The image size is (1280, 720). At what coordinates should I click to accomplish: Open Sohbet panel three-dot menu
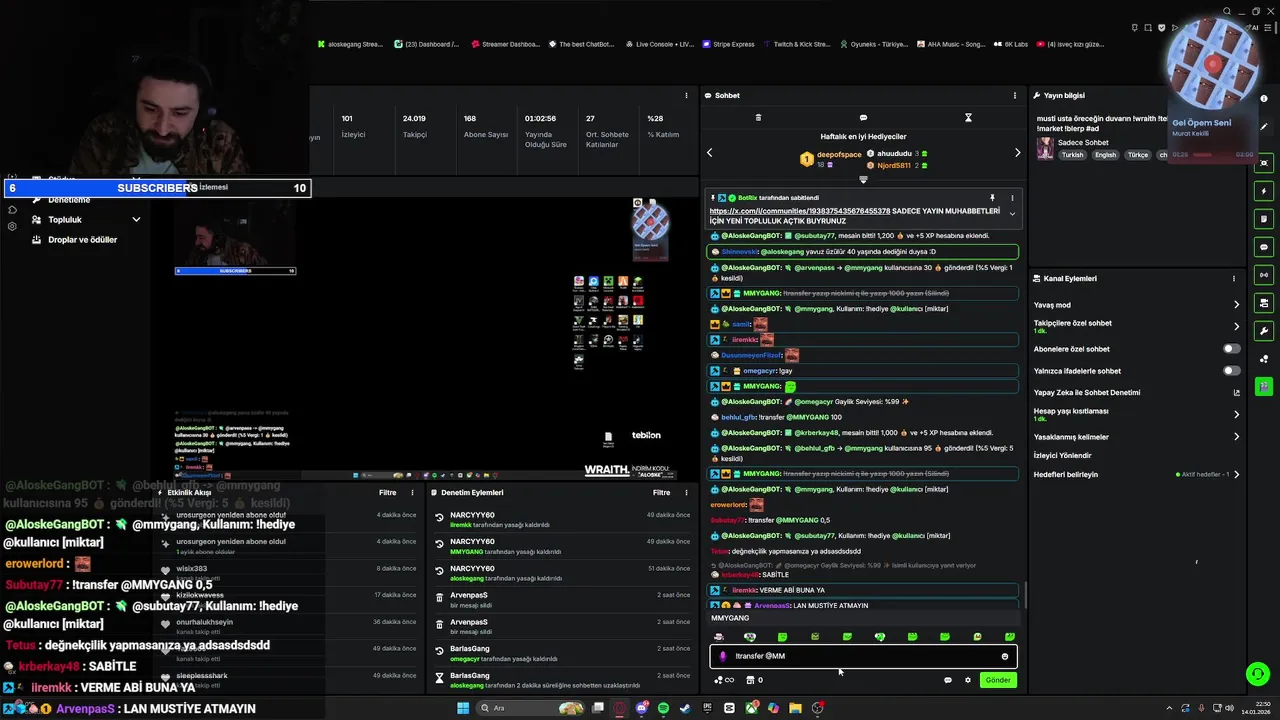click(x=1015, y=96)
